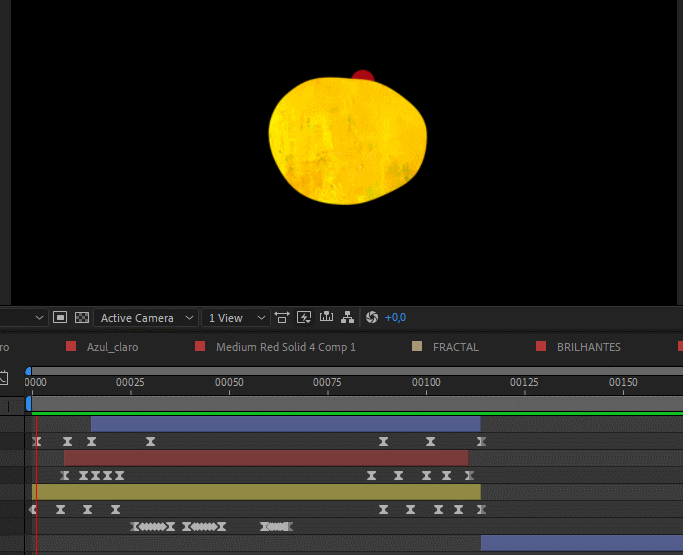This screenshot has height=555, width=683.
Task: Toggle the Region of Interest icon
Action: pos(60,318)
